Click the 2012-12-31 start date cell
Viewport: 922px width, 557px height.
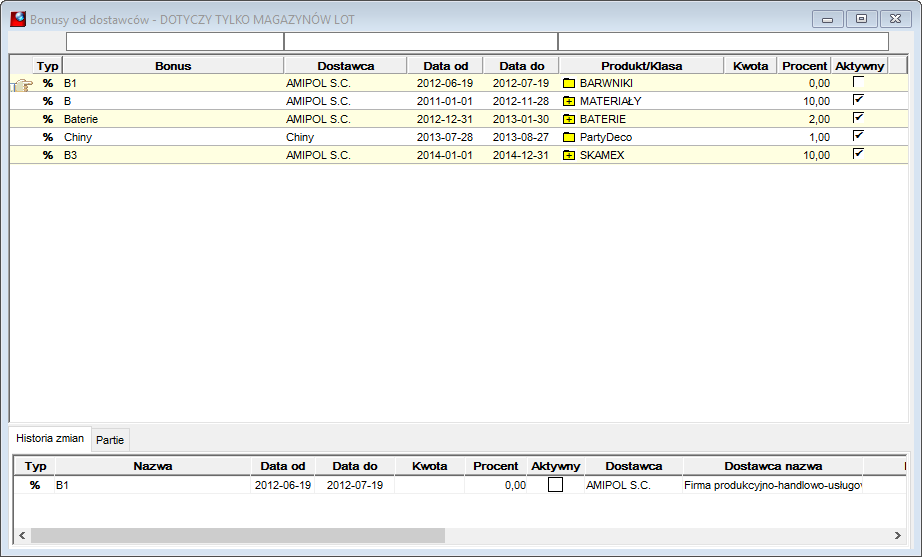(x=445, y=119)
